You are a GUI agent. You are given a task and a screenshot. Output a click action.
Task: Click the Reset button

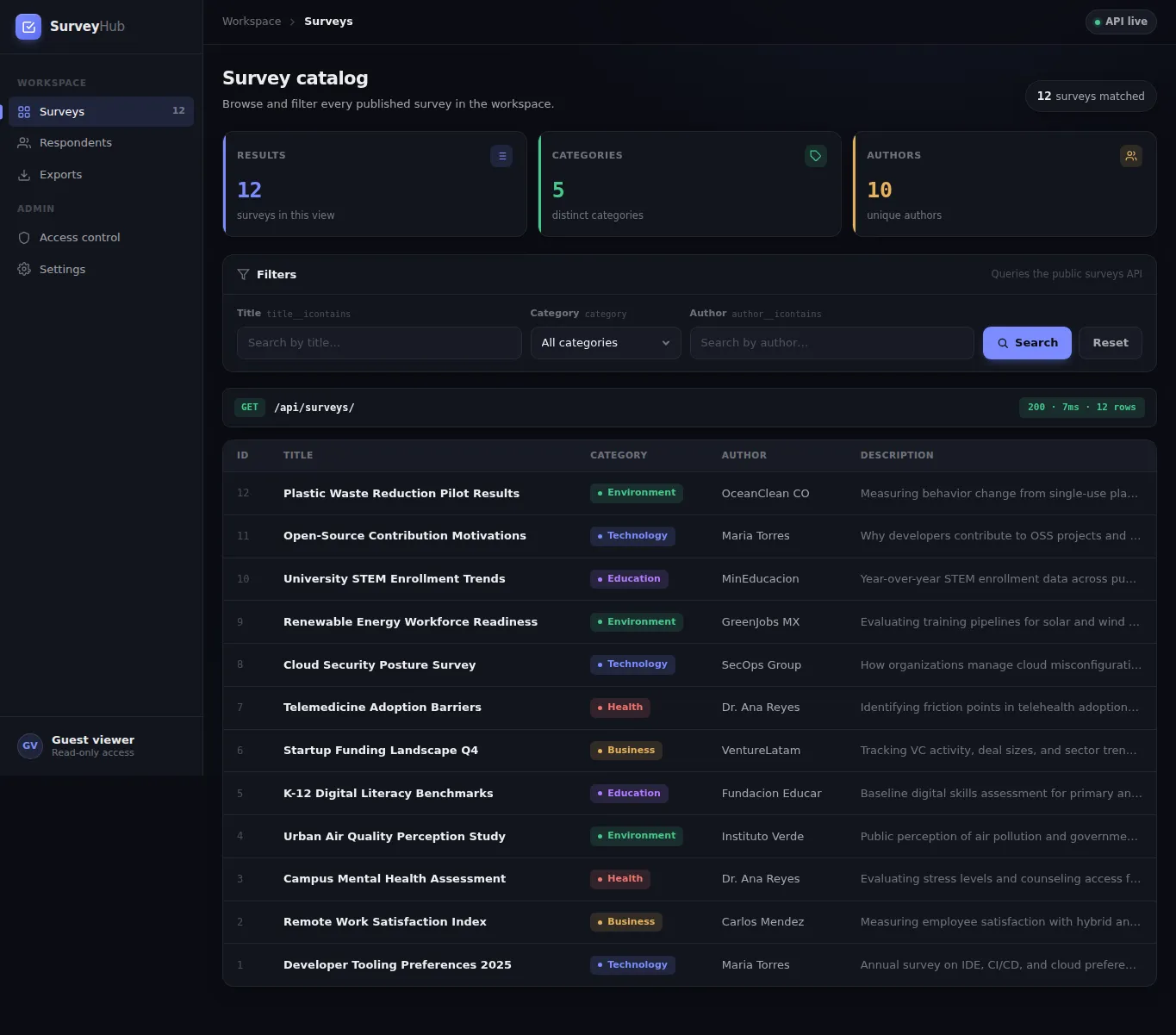point(1111,343)
